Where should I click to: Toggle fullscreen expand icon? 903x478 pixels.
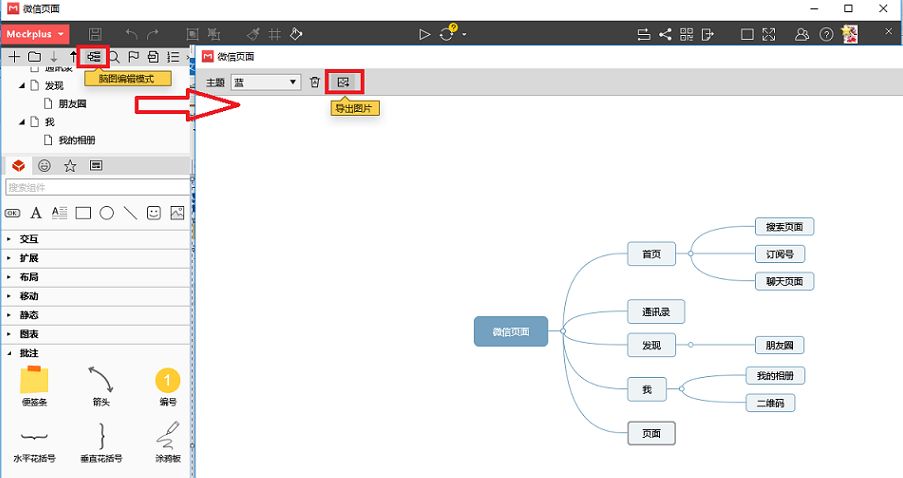pyautogui.click(x=769, y=35)
